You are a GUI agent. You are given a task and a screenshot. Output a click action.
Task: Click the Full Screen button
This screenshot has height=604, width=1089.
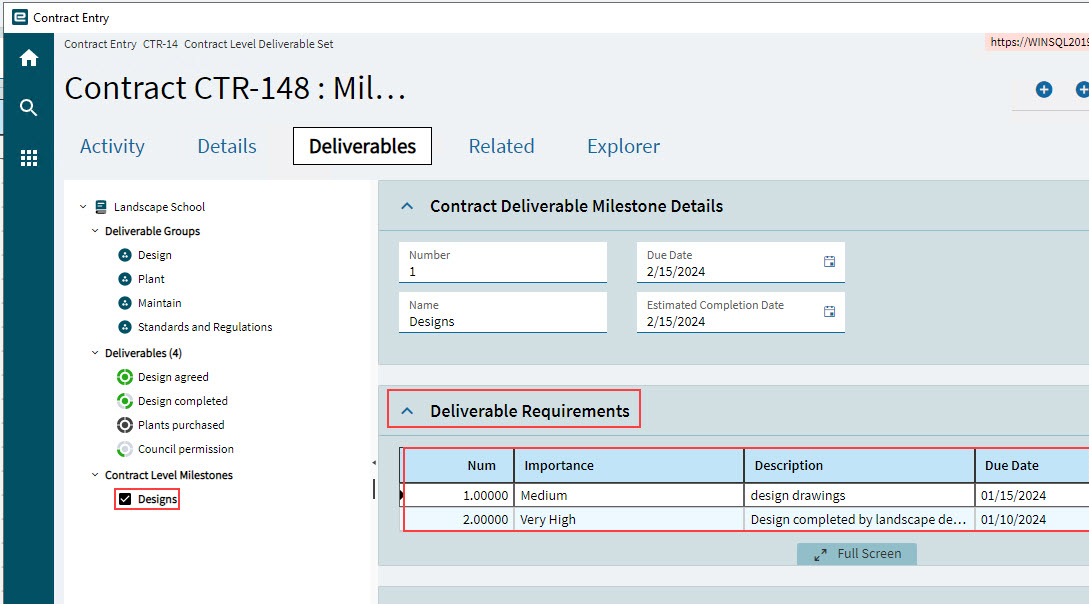(x=857, y=554)
